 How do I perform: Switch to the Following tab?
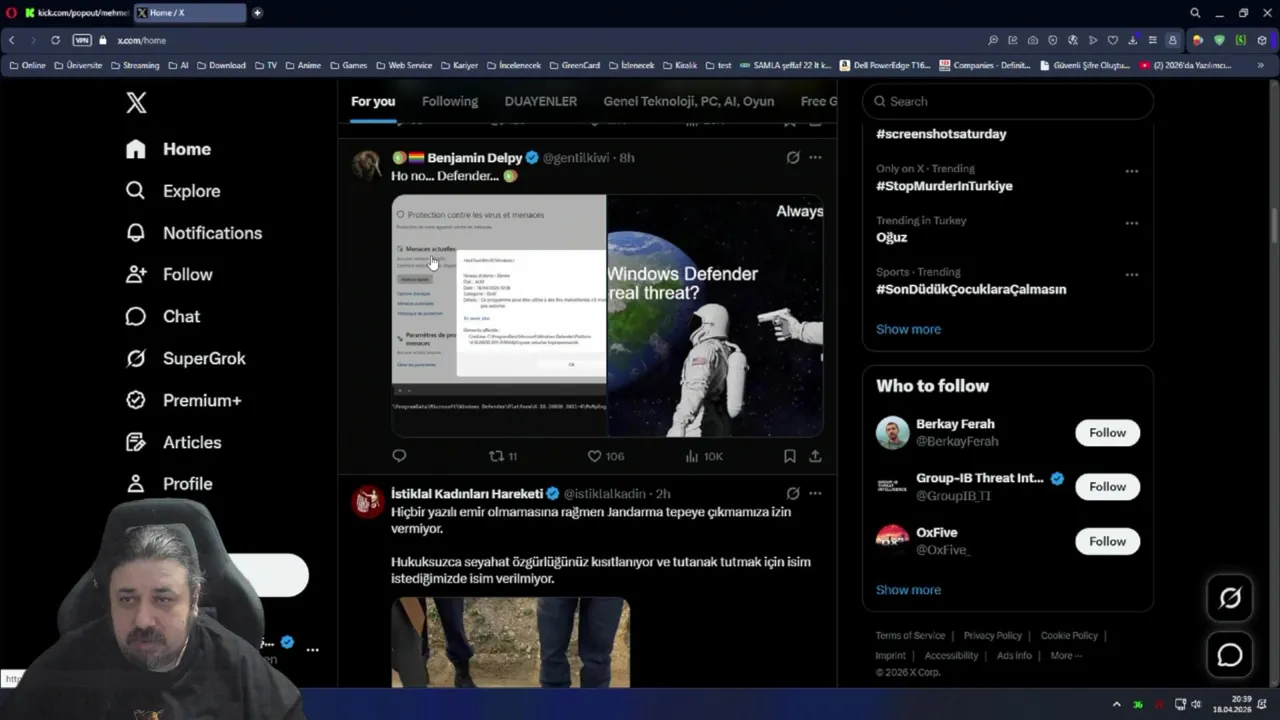pyautogui.click(x=450, y=101)
